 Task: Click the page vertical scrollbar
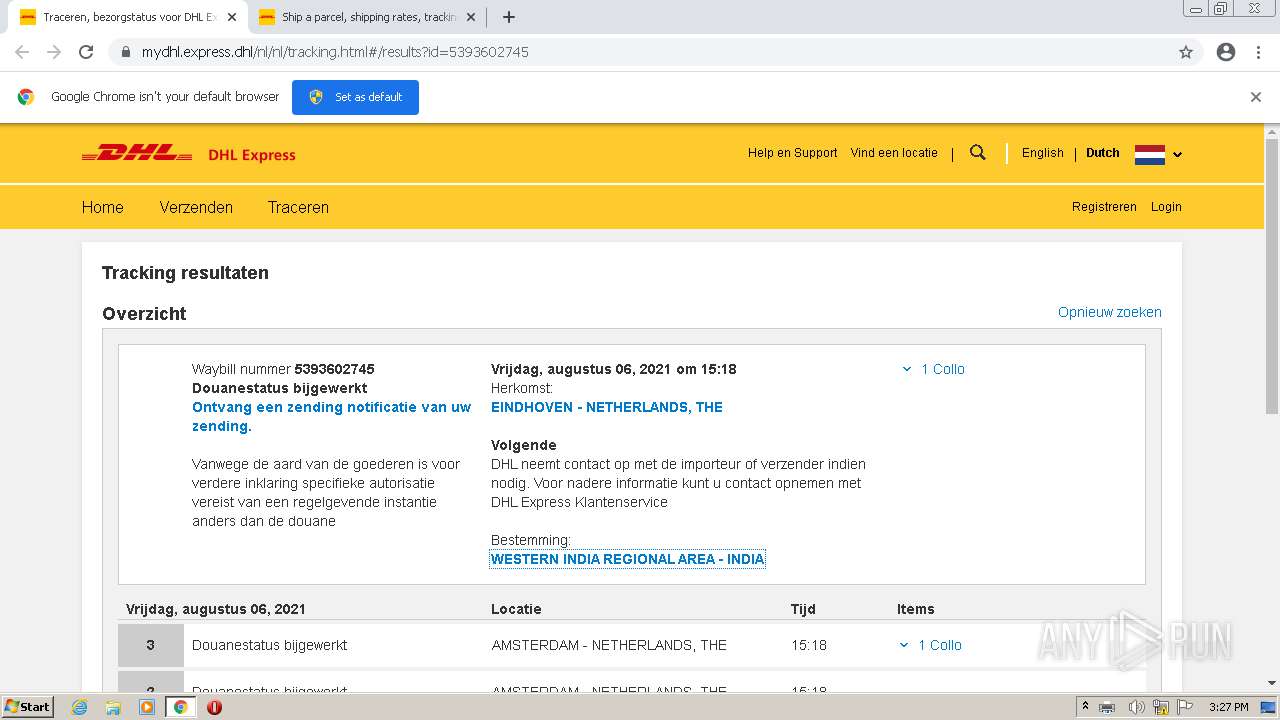1271,276
